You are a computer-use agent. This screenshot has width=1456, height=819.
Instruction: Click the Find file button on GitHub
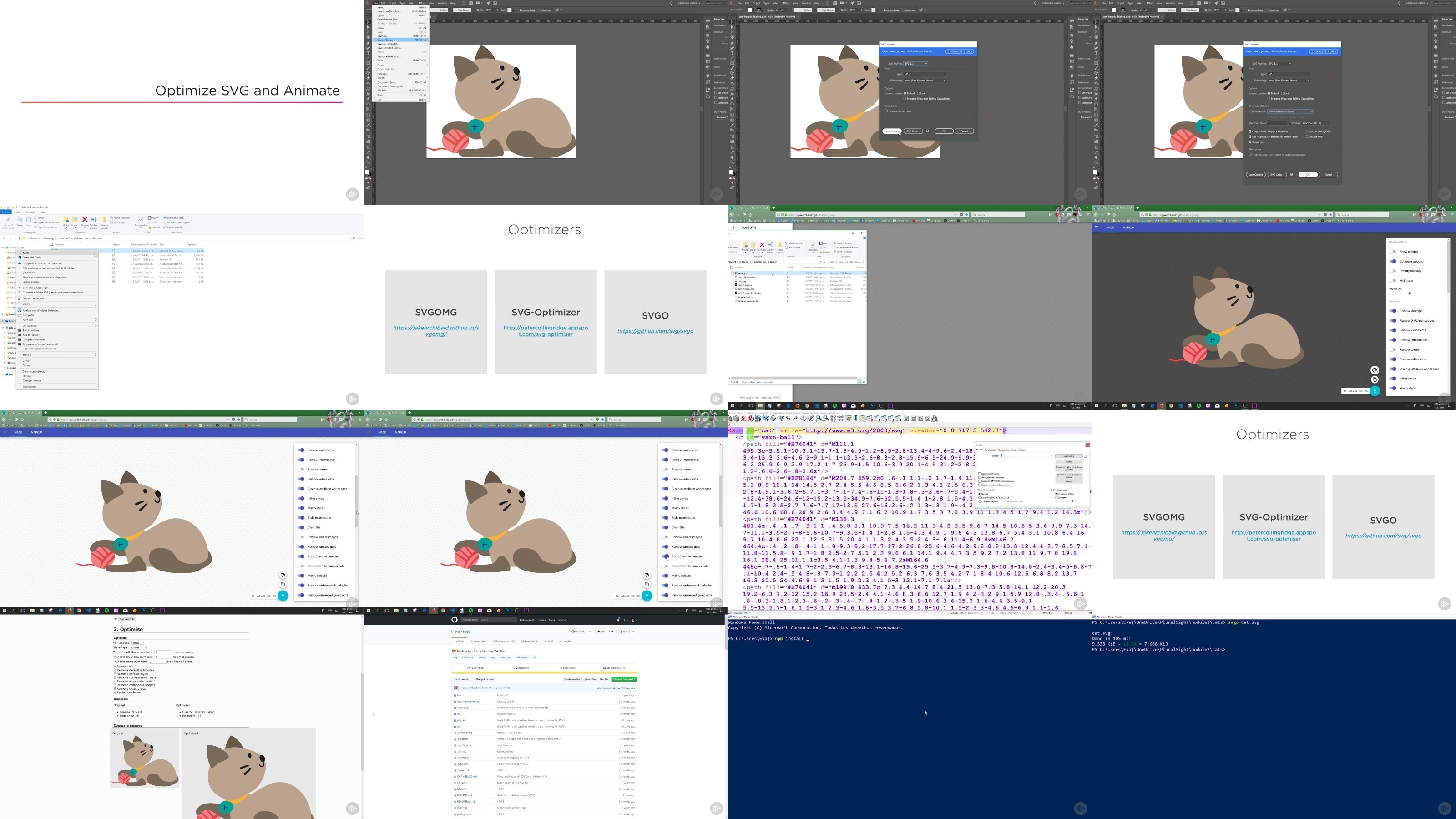coord(604,679)
